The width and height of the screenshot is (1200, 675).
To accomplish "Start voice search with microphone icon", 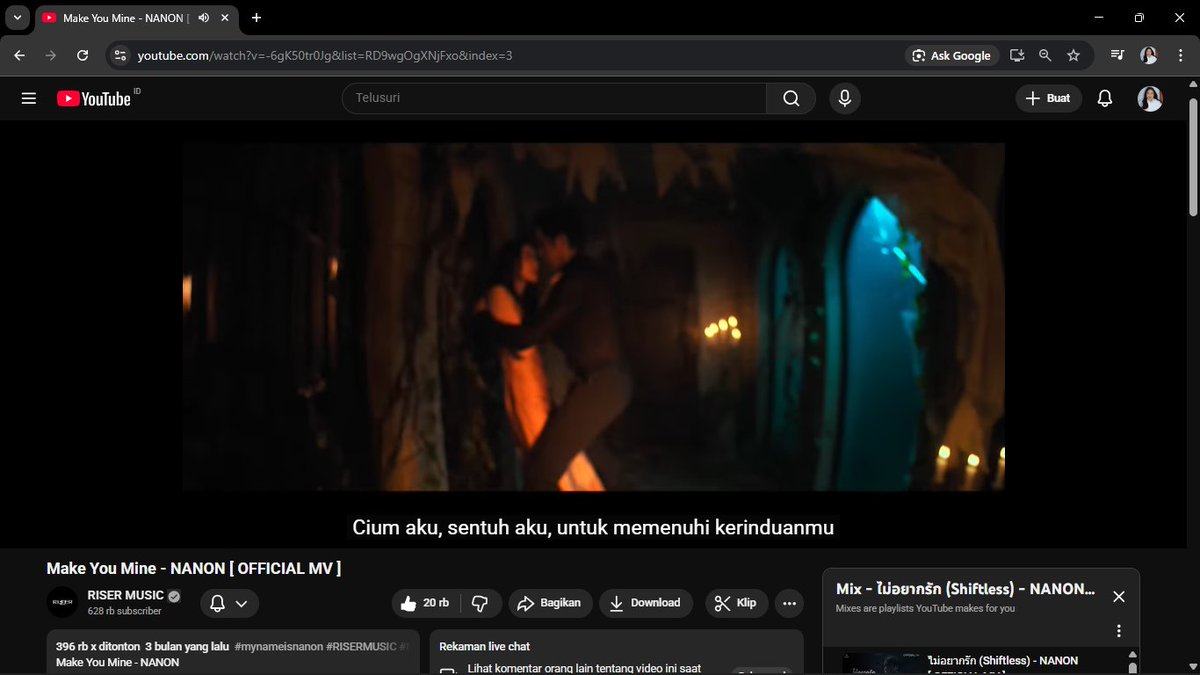I will [845, 98].
